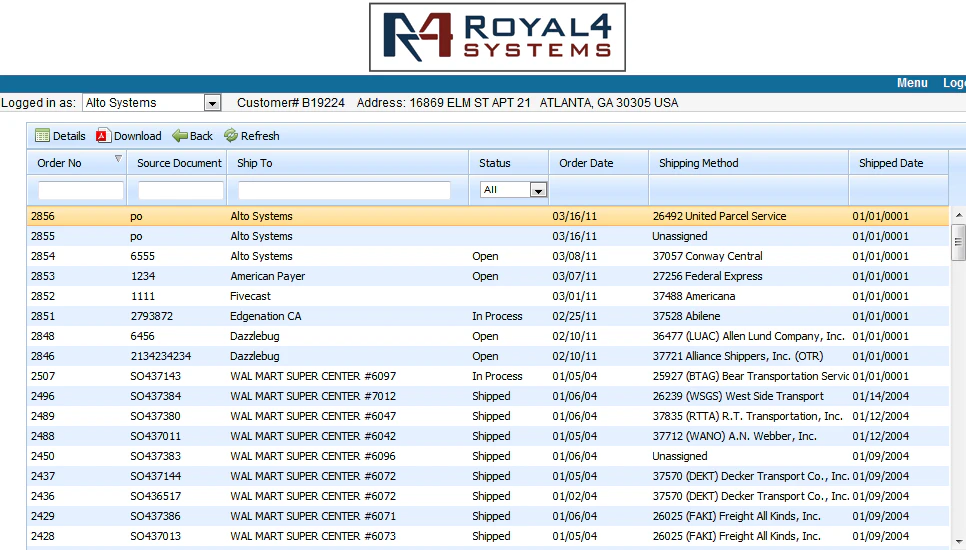Click Open status of order 2853

pyautogui.click(x=485, y=277)
